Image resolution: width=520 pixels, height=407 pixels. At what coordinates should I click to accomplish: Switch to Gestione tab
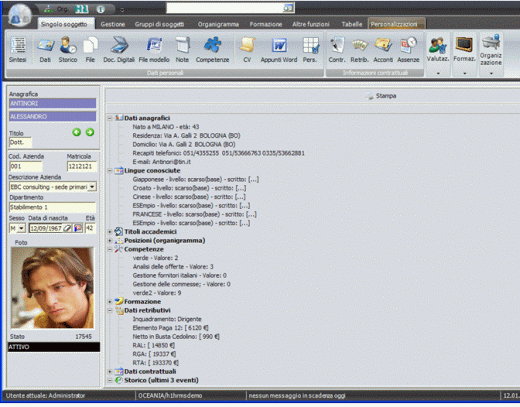coord(113,24)
